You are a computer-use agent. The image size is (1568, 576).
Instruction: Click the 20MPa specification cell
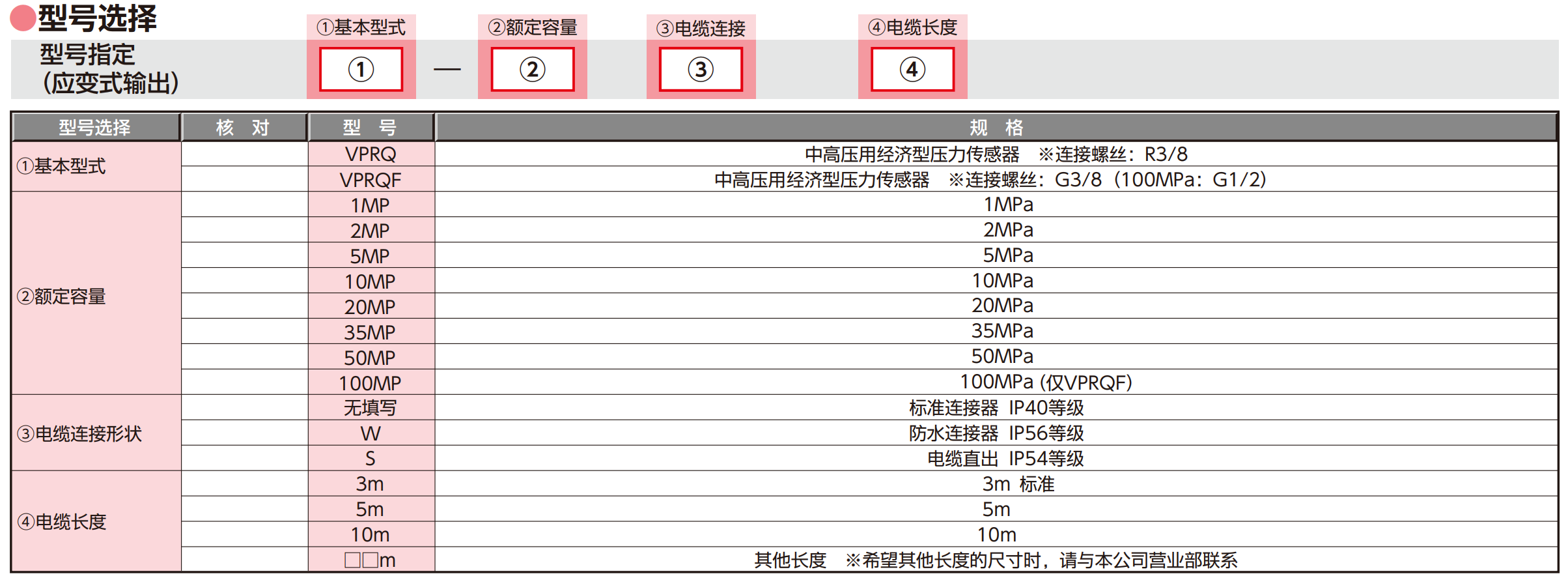tap(996, 306)
